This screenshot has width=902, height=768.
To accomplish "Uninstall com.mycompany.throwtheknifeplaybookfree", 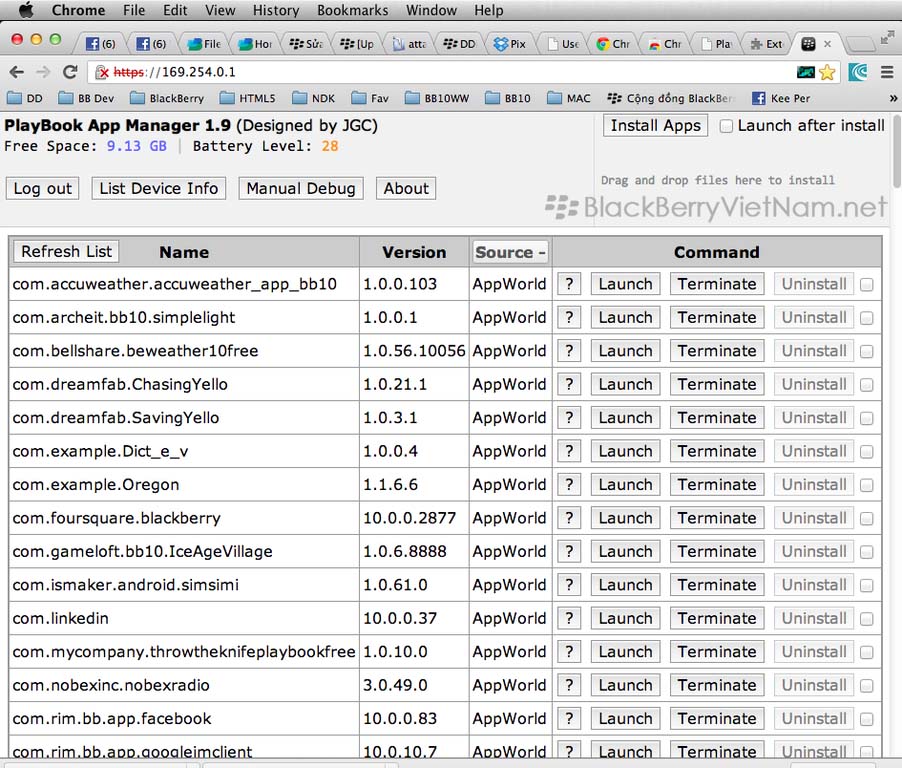I will pos(813,652).
